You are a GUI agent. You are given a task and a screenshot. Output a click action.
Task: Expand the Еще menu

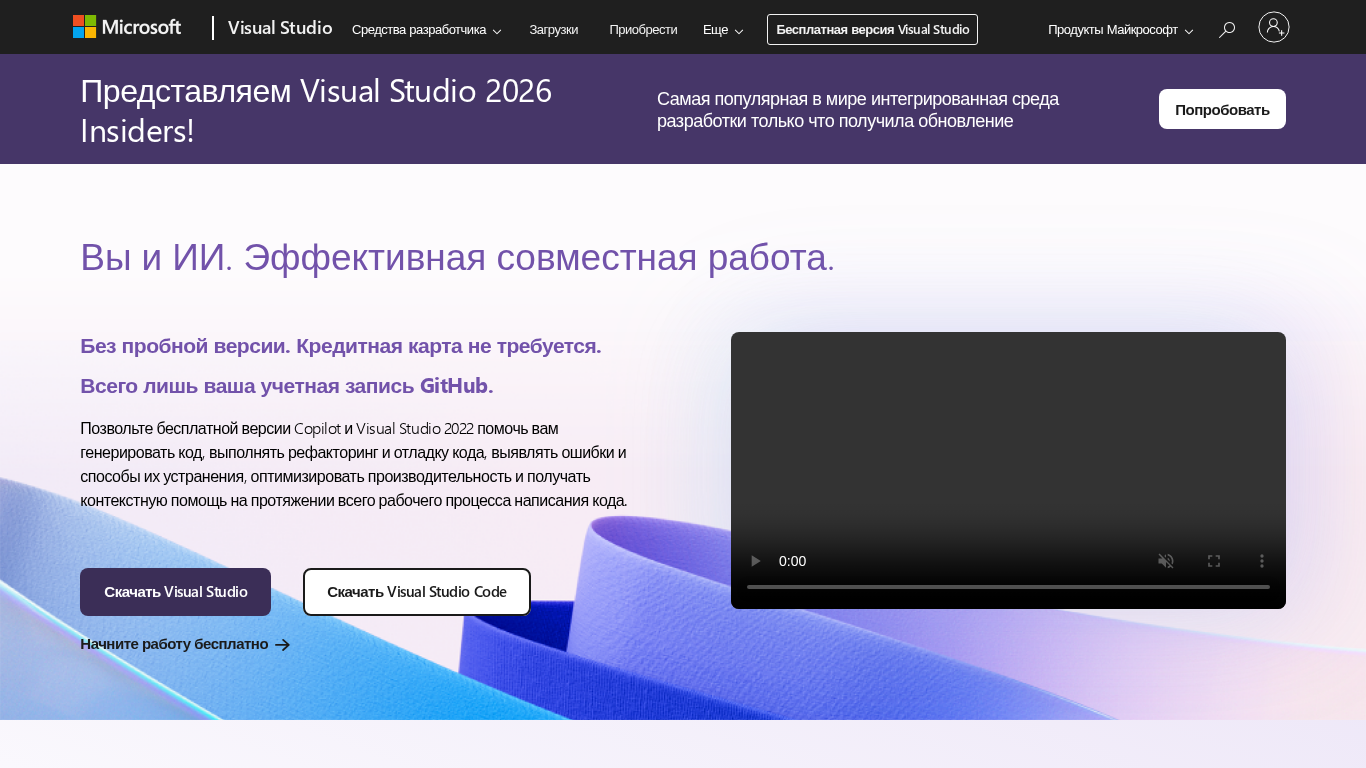coord(723,30)
